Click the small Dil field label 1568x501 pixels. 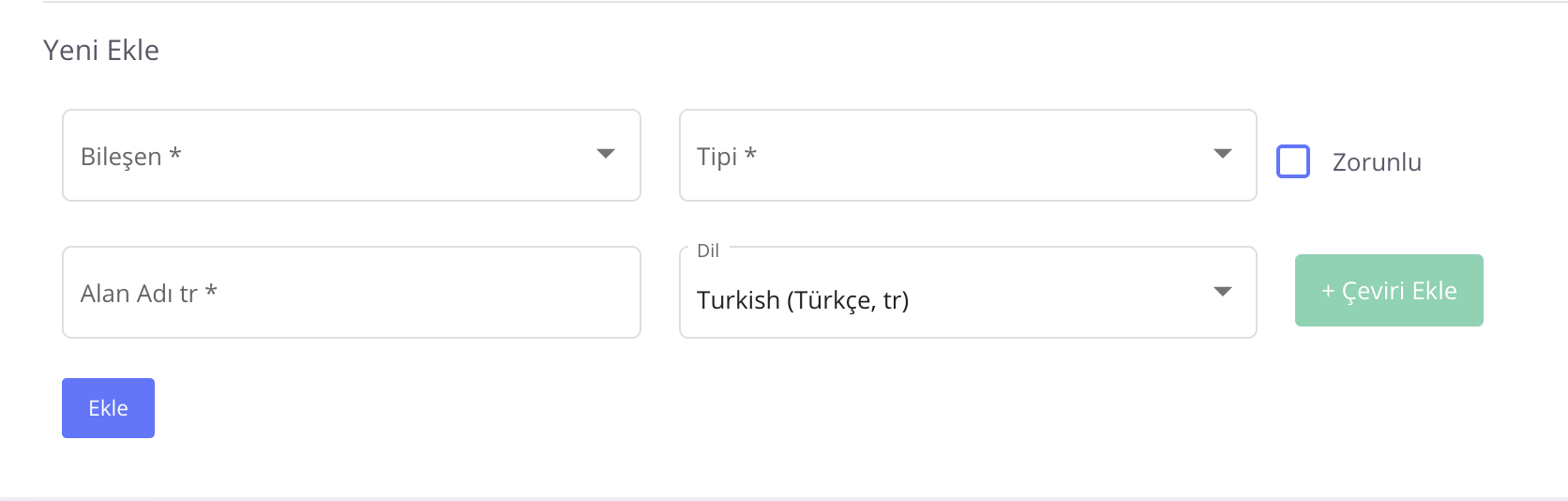[708, 250]
